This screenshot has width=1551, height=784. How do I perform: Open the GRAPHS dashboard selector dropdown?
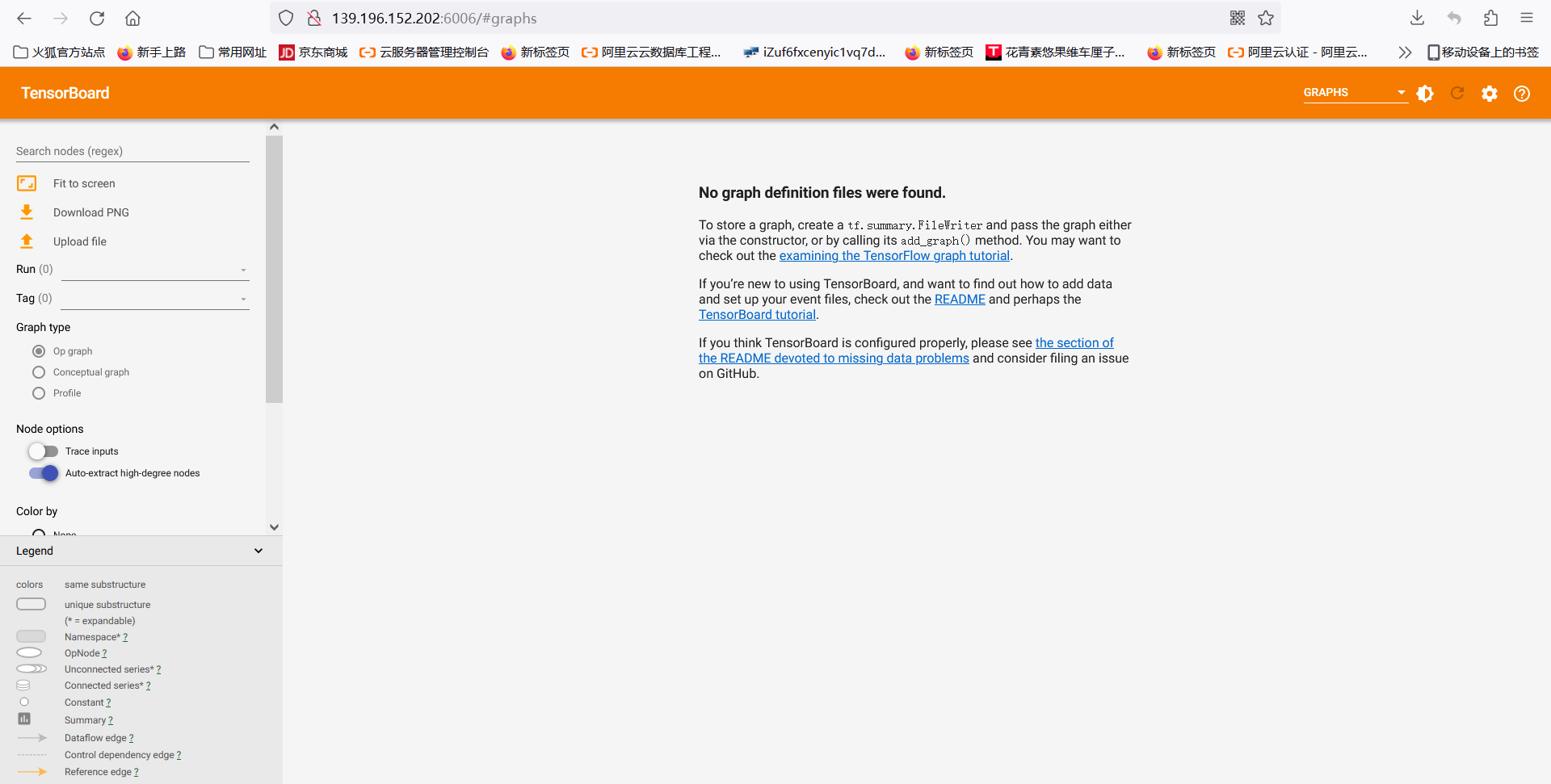coord(1355,93)
